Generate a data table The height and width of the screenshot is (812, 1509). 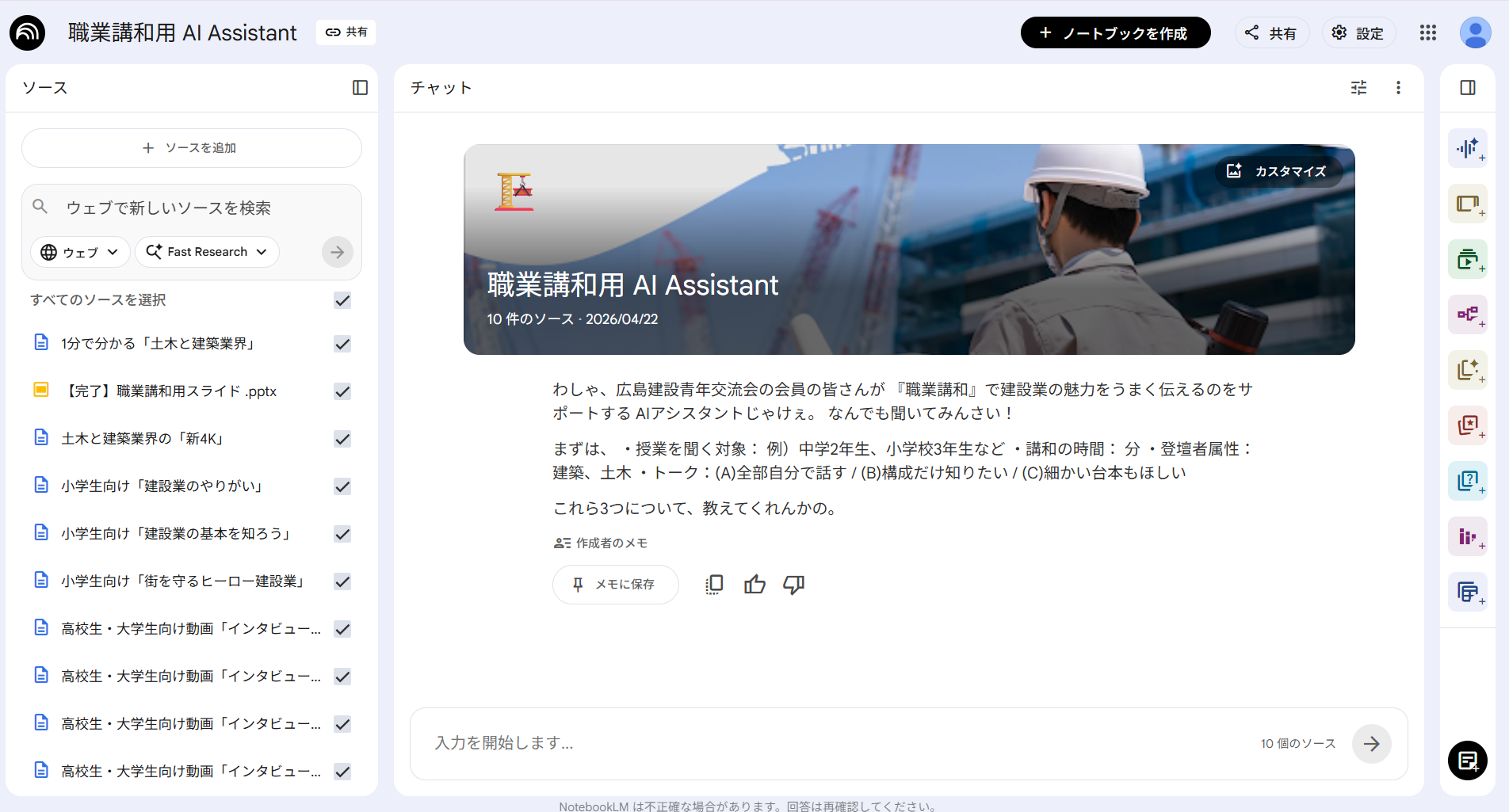point(1468,592)
